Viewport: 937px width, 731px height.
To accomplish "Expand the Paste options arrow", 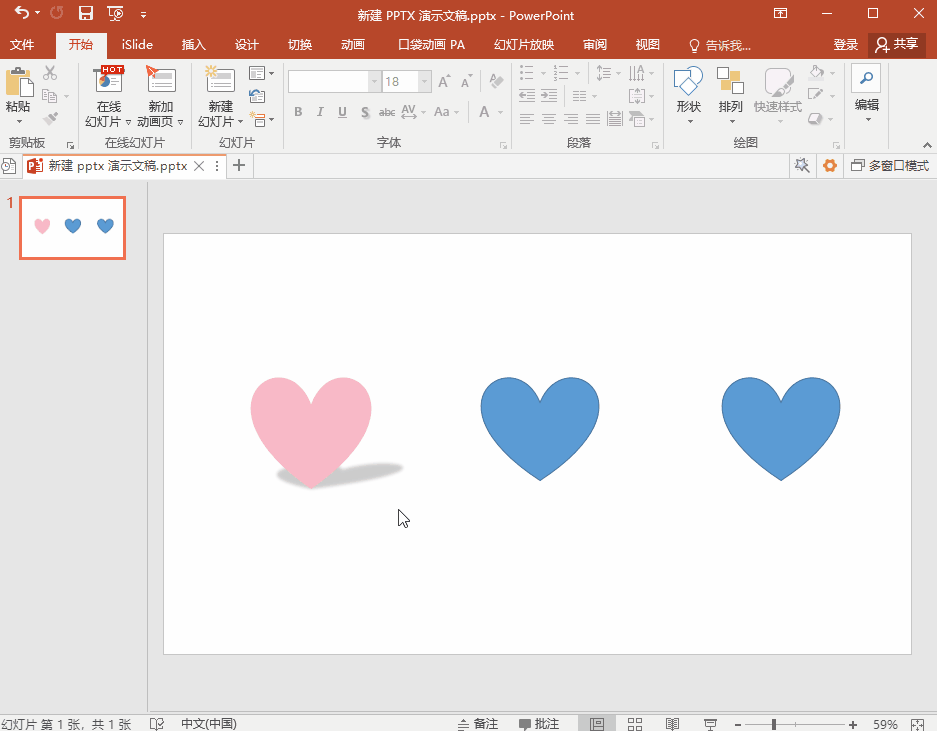I will (19, 121).
